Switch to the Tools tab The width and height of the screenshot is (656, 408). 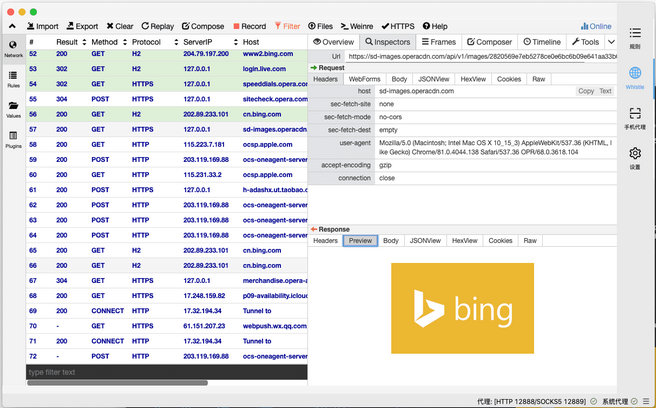point(585,42)
